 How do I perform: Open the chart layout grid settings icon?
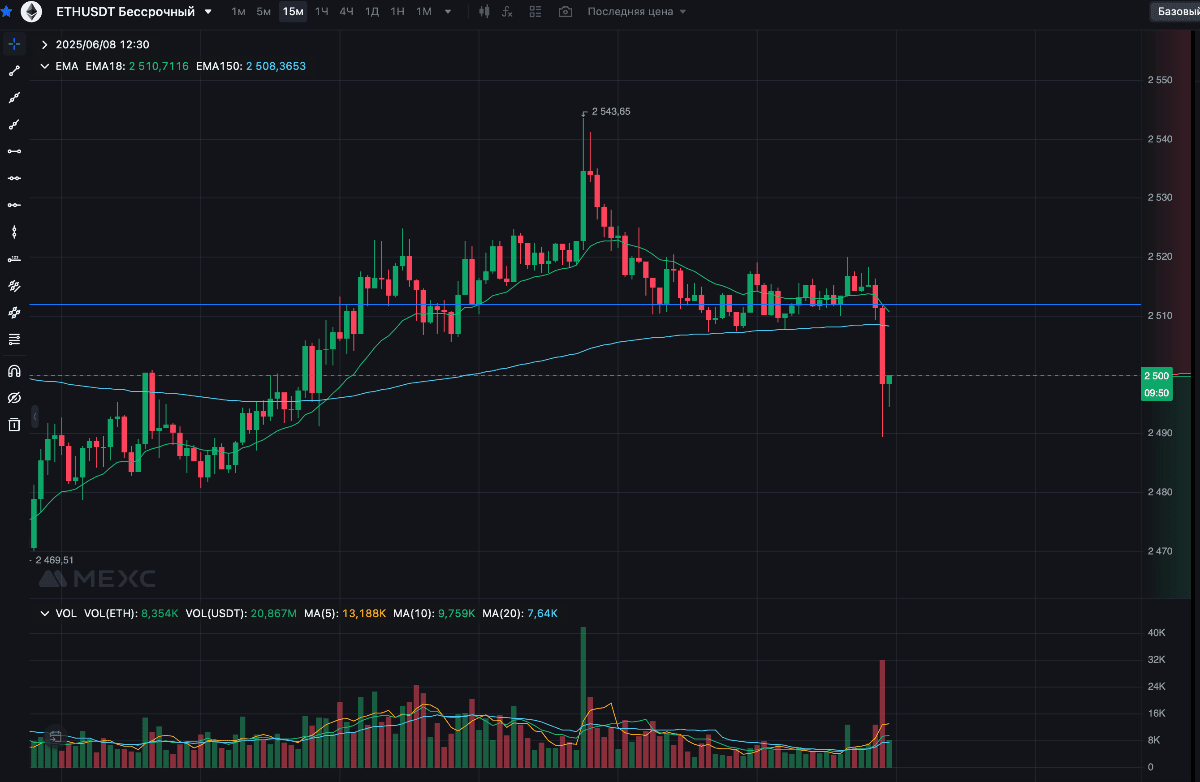click(x=536, y=12)
